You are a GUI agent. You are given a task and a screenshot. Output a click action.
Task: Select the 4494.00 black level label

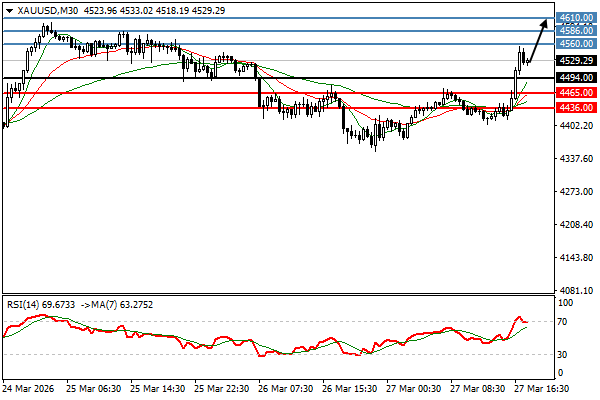[x=577, y=77]
